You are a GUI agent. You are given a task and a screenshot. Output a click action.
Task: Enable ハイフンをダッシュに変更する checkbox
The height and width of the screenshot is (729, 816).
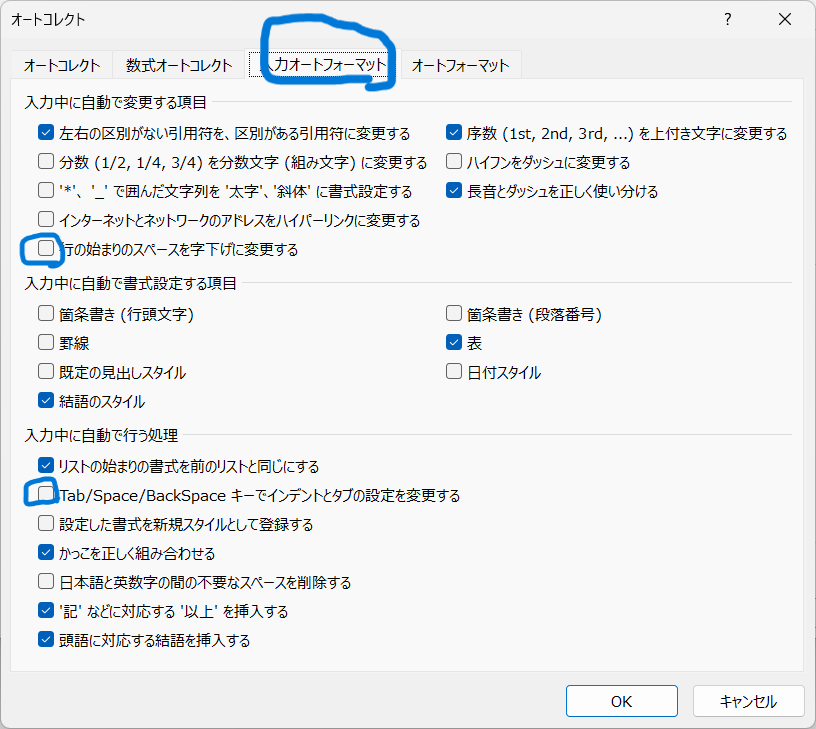(454, 162)
